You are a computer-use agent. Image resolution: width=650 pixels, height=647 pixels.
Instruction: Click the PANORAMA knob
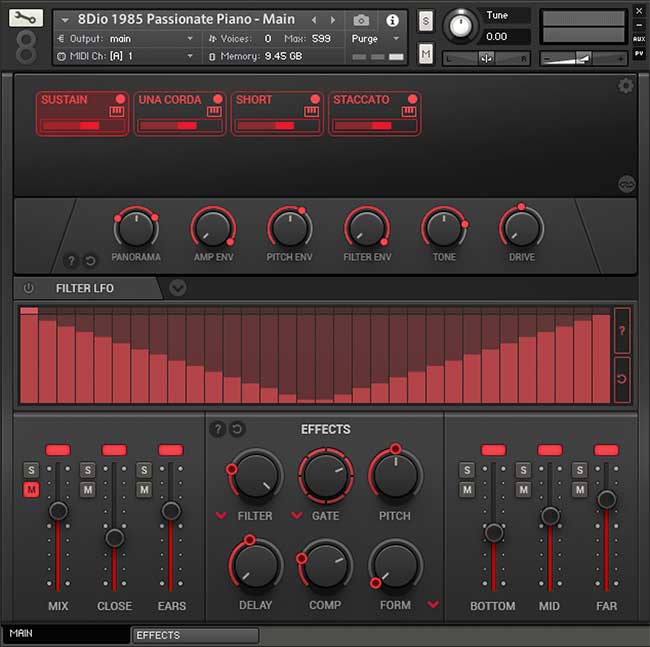click(136, 228)
